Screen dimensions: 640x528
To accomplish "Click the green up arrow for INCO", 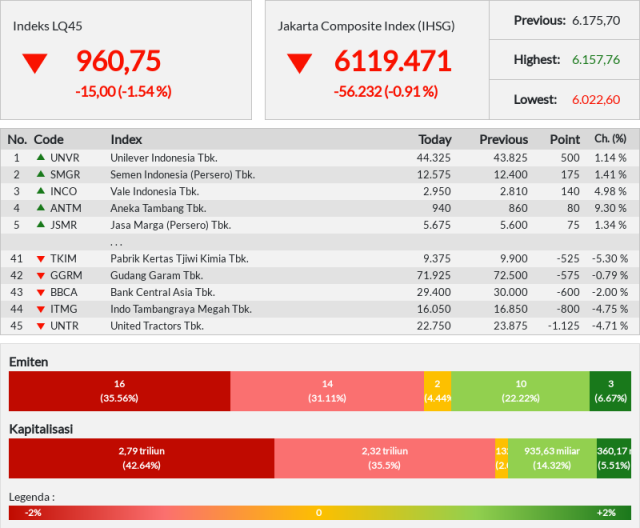I will point(41,191).
